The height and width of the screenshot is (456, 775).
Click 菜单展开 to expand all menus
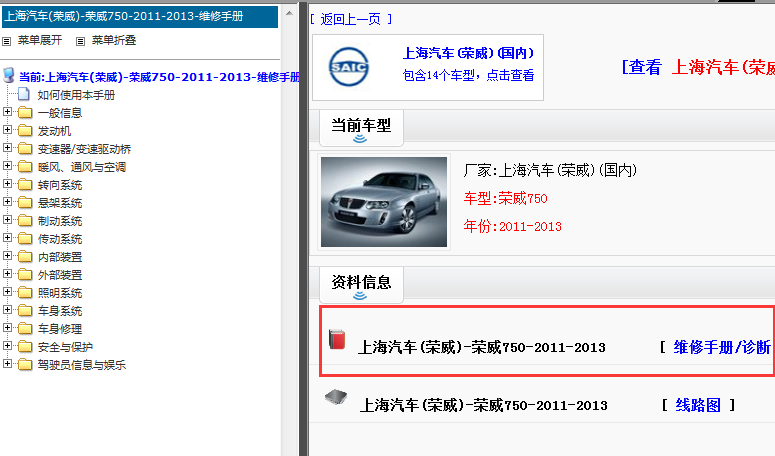coord(40,41)
